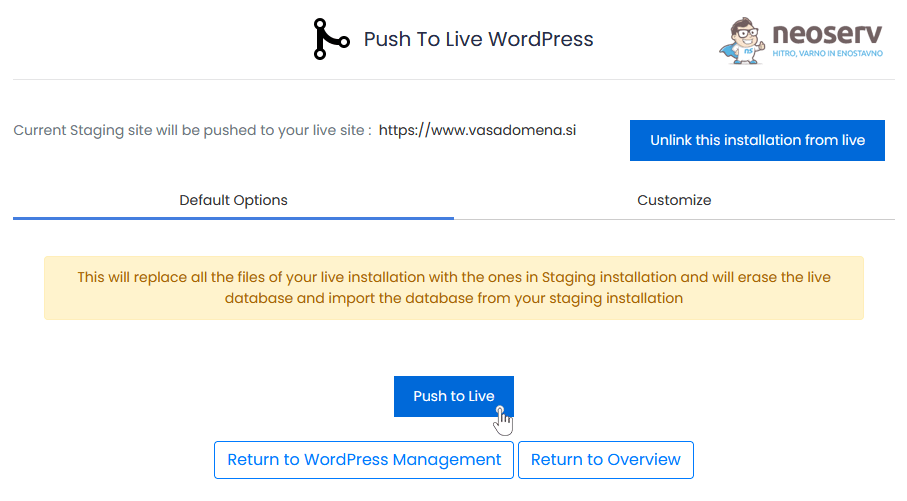Switch to the Customize tab
Viewport: 907px width, 501px height.
pos(674,200)
